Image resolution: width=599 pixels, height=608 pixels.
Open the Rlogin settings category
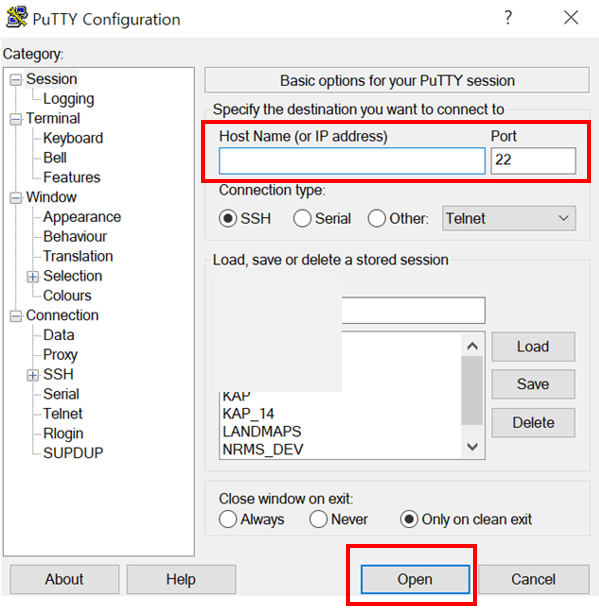coord(63,434)
